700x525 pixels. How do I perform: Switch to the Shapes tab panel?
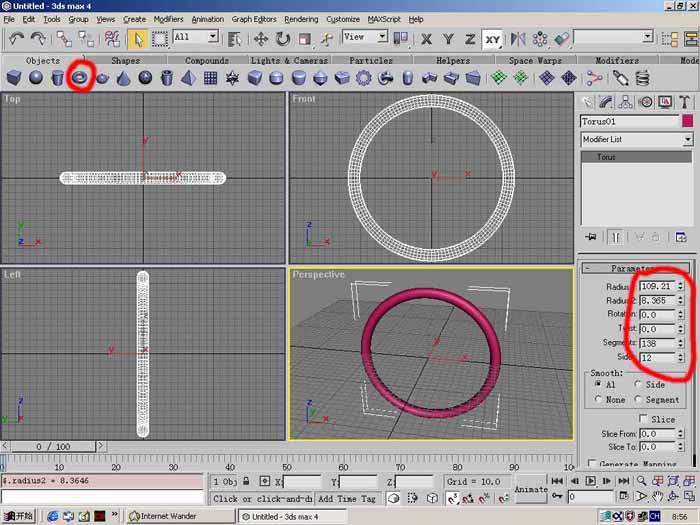coord(125,60)
